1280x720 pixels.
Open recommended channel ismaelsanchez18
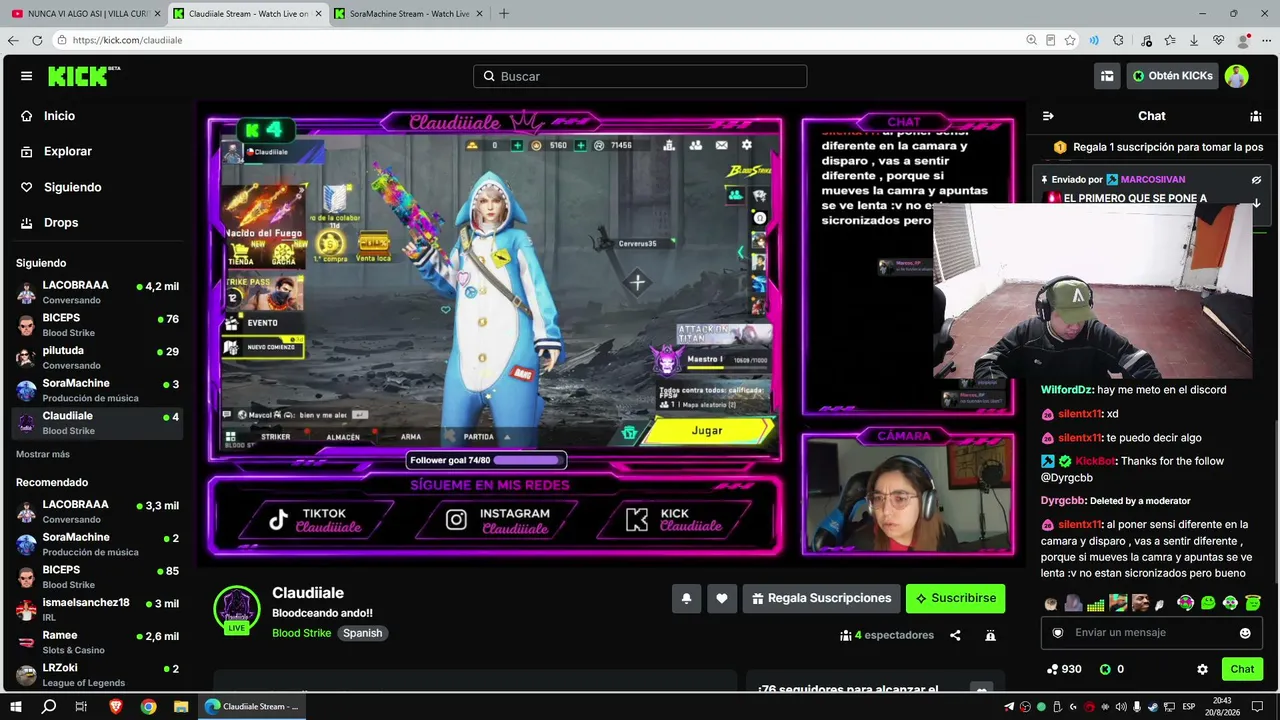pos(97,610)
